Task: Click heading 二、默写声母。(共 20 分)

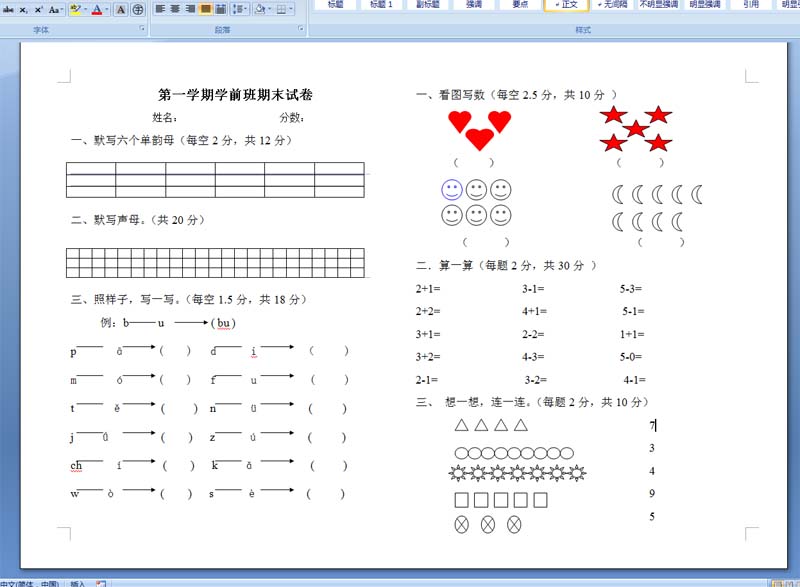Action: (x=138, y=220)
